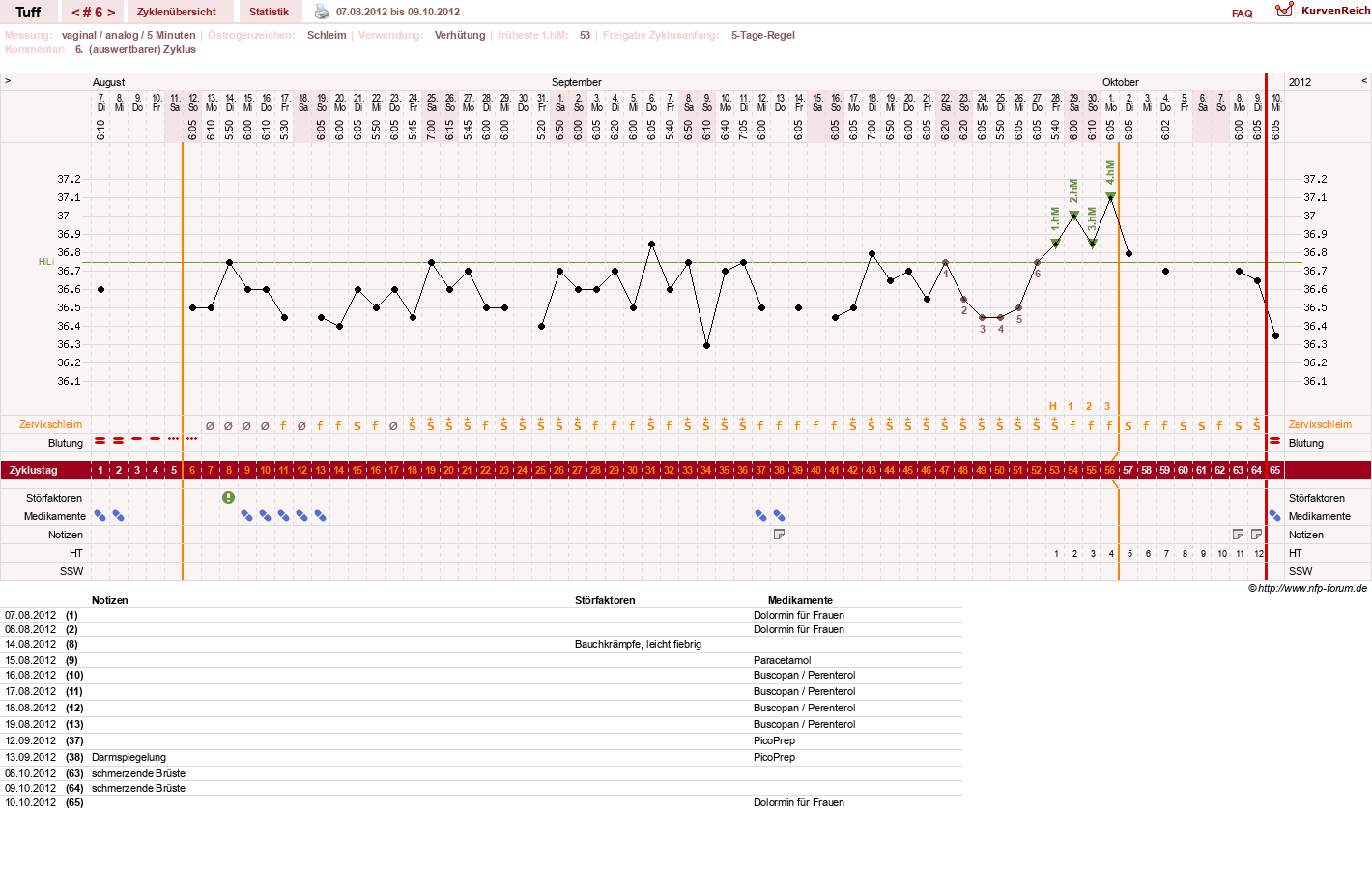Select cycle day 65 in the Zyklustag bar
Screen dimensions: 1372x870
click(x=1274, y=470)
